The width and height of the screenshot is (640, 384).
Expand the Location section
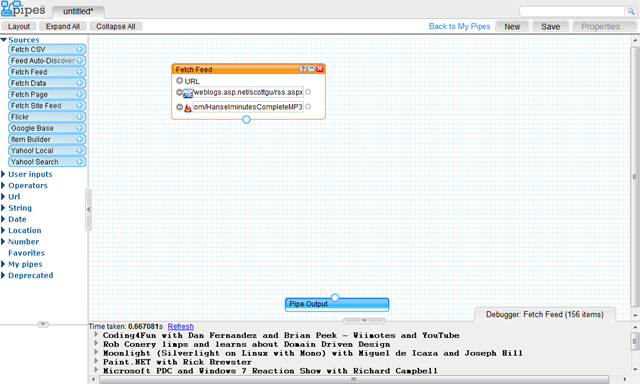point(3,230)
